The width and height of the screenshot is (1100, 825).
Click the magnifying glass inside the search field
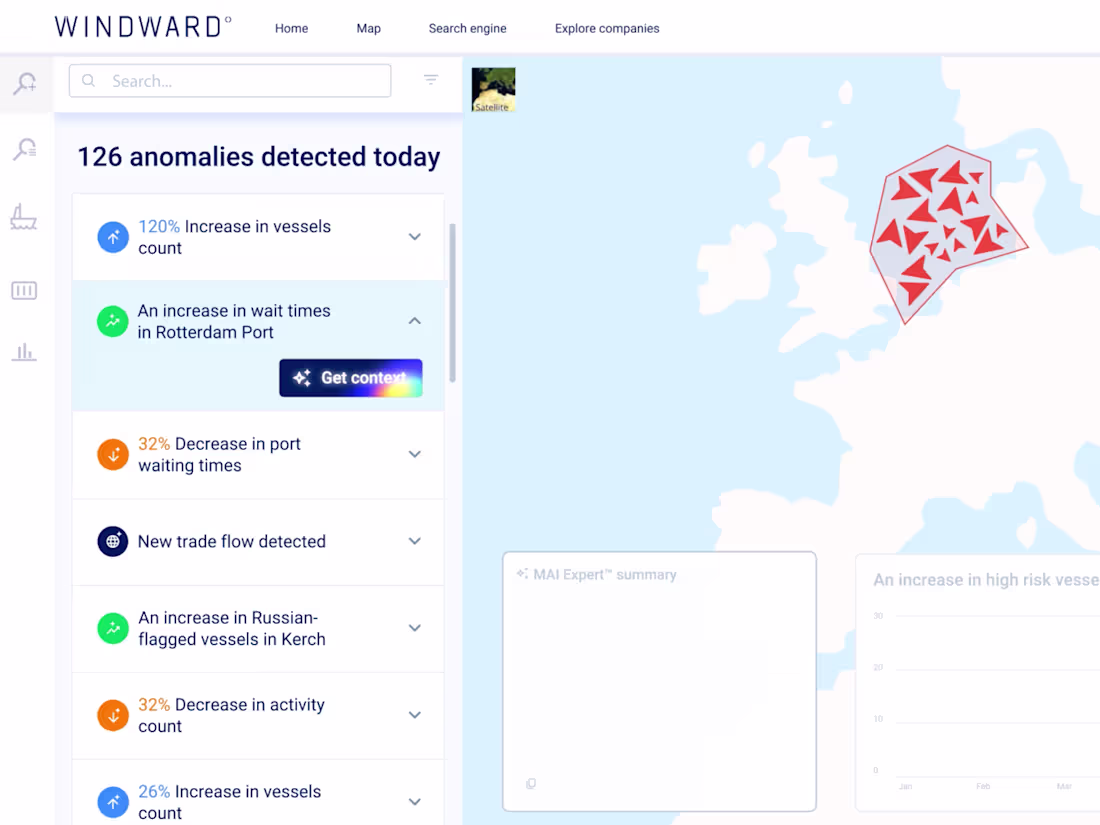pyautogui.click(x=88, y=80)
